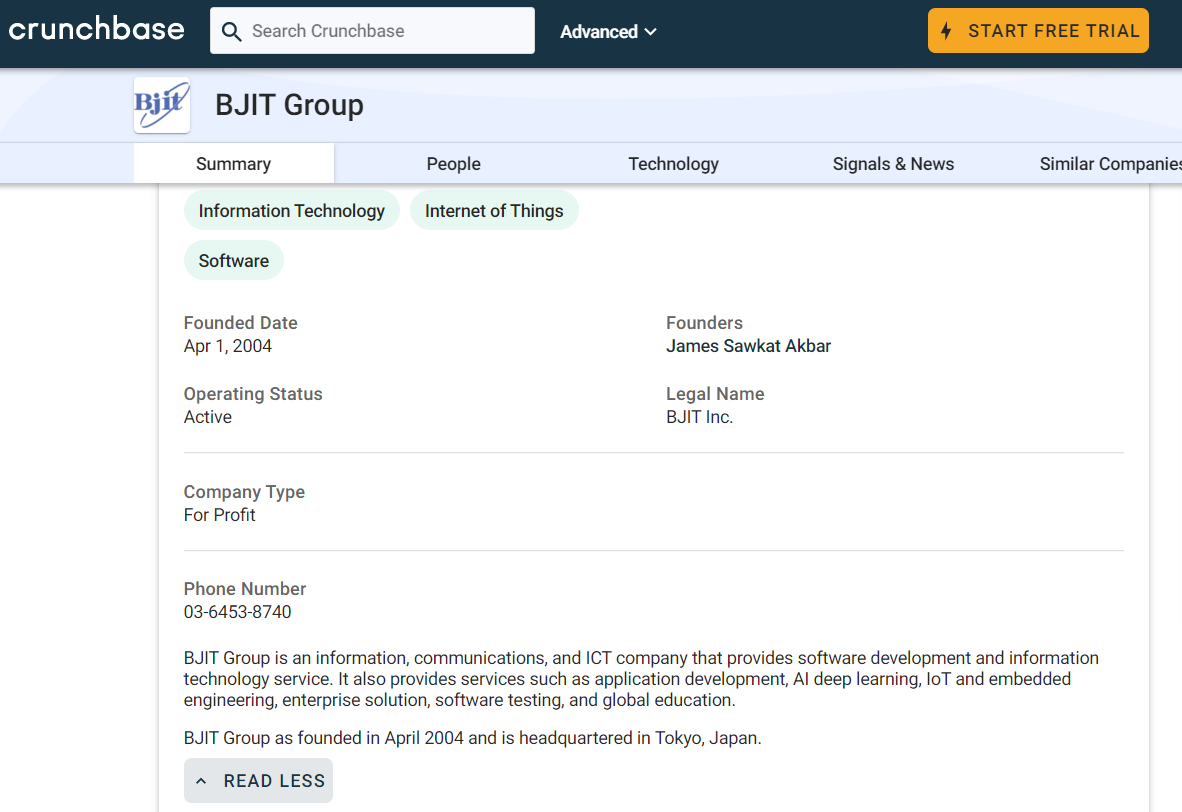Click the search magnifier icon

tap(231, 32)
